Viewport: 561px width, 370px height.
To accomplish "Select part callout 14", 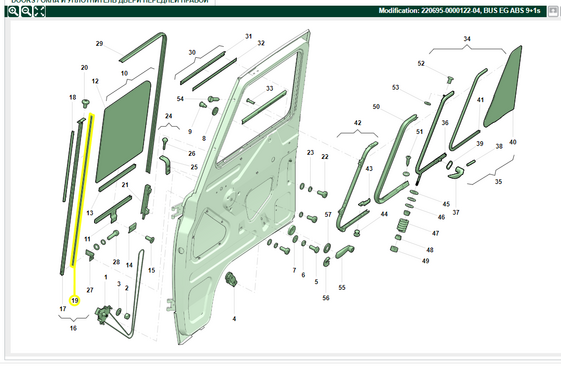I will (129, 265).
